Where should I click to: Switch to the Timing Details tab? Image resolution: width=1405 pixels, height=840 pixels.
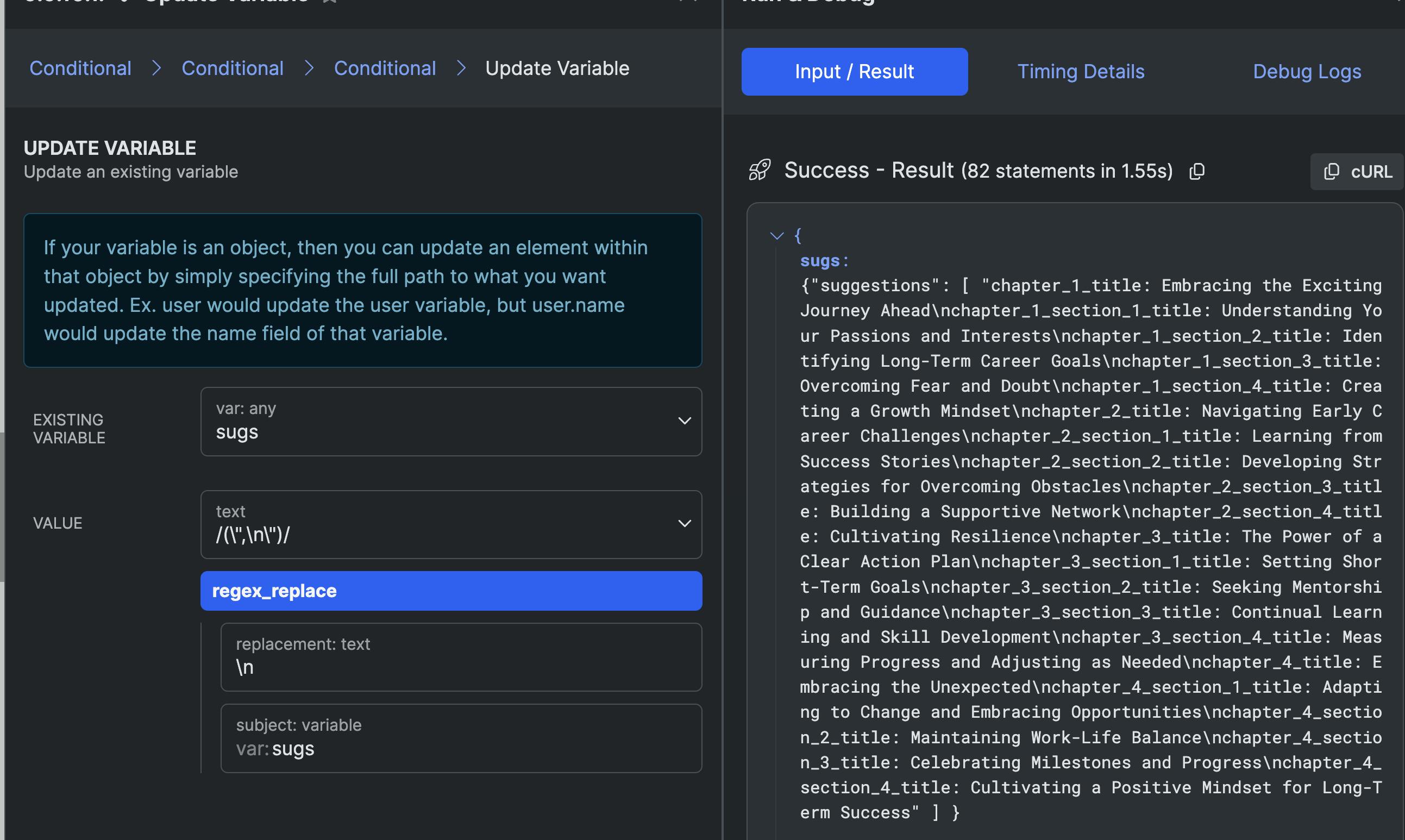click(x=1080, y=72)
